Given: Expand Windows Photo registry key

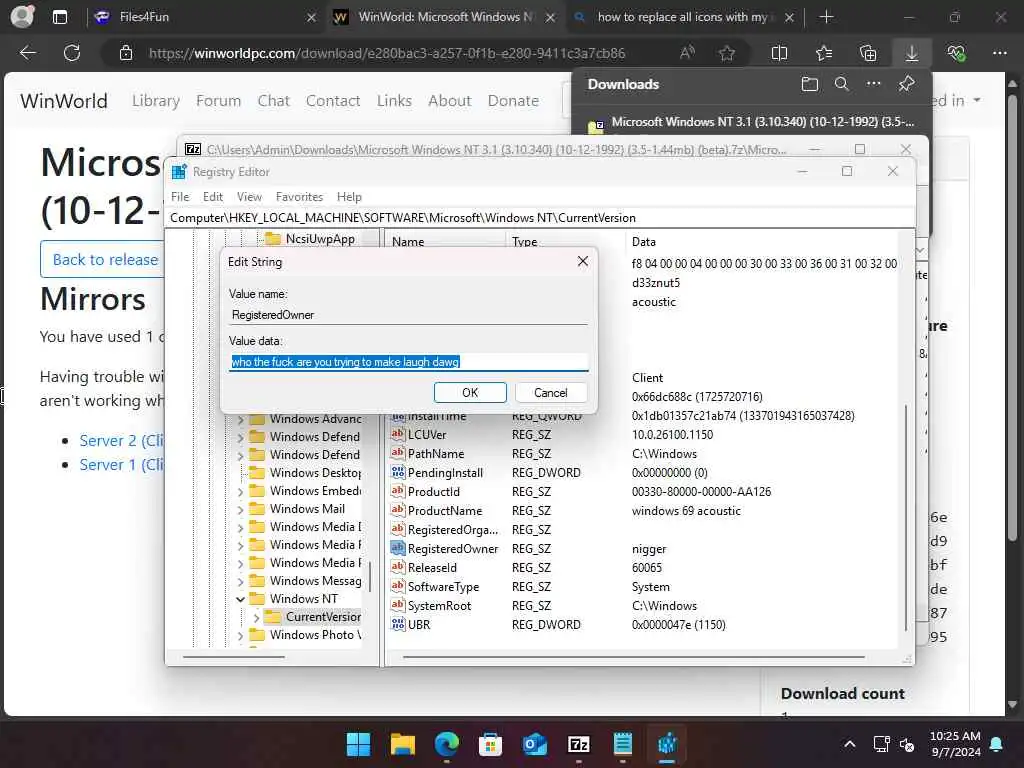Looking at the screenshot, I should pos(240,635).
